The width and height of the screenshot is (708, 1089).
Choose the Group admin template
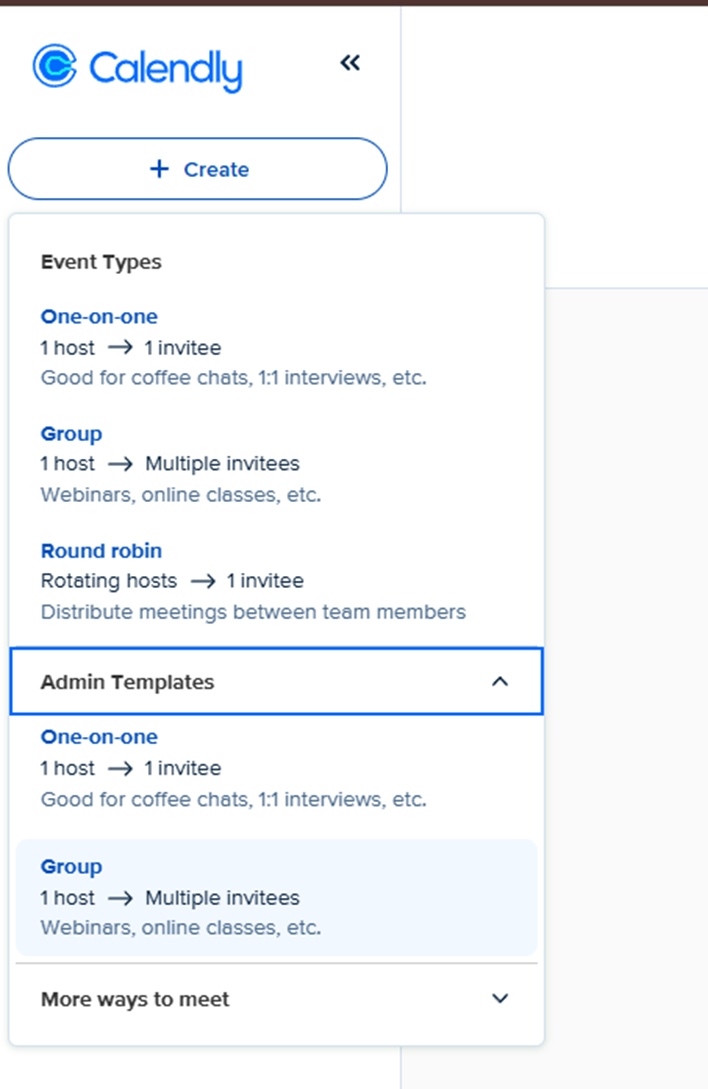click(71, 867)
